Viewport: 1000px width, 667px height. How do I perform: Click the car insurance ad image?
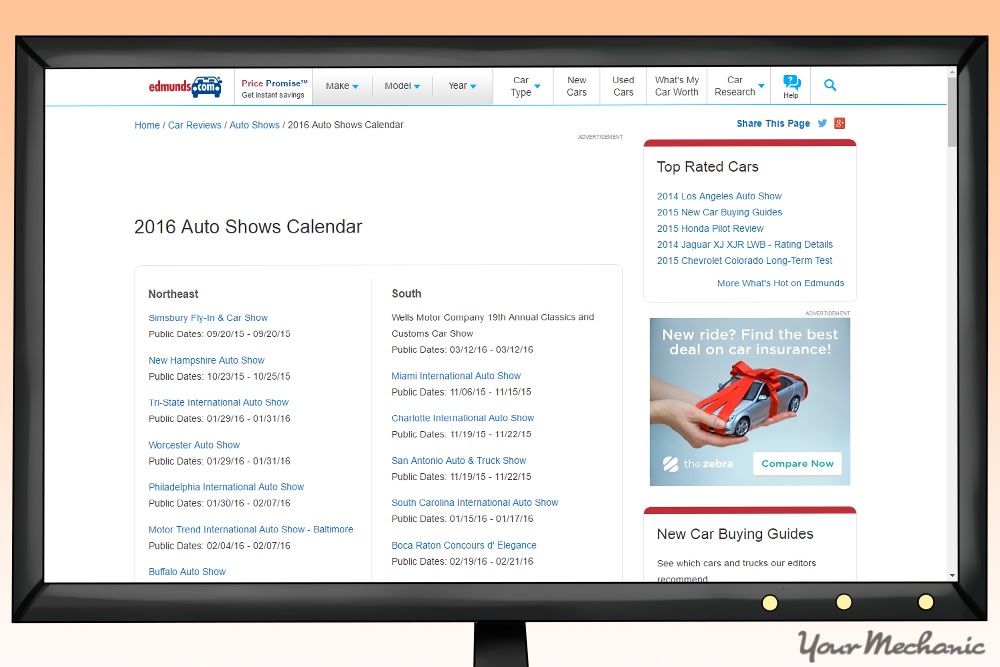click(x=750, y=402)
